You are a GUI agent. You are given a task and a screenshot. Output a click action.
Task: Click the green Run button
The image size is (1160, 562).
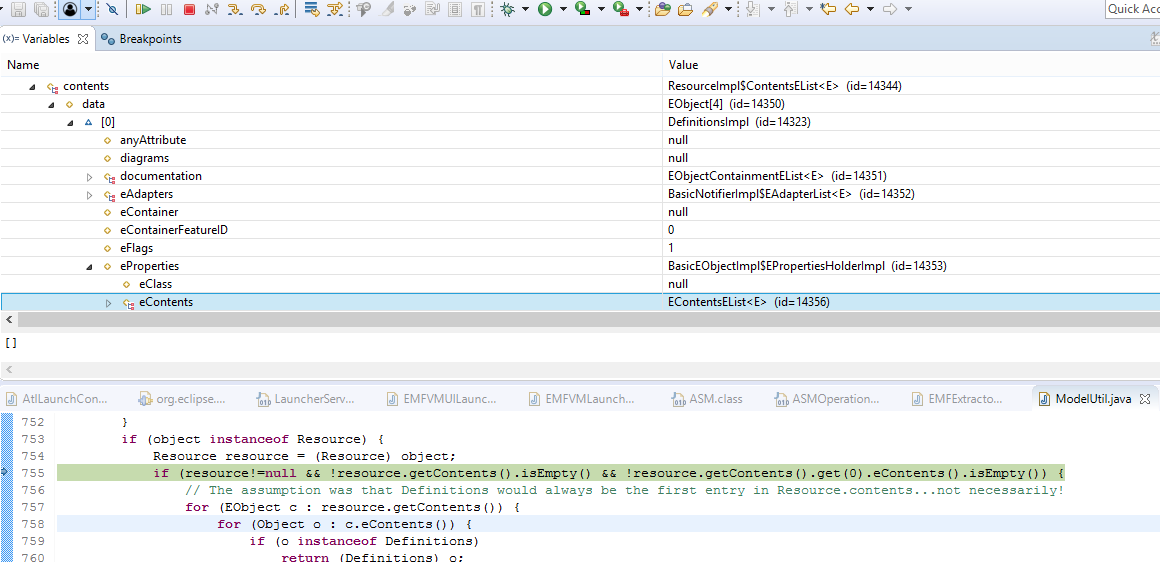545,9
